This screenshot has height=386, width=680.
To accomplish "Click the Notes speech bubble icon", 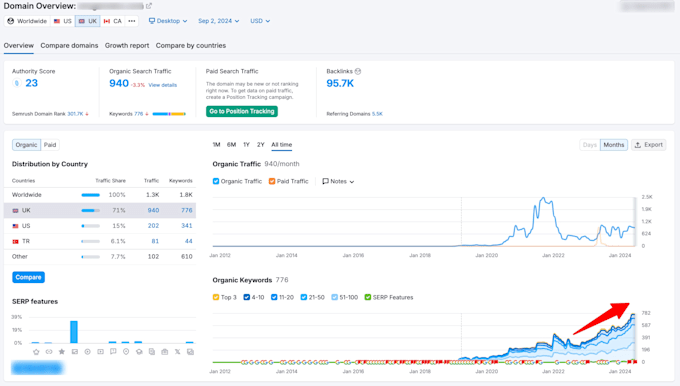I will coord(325,181).
